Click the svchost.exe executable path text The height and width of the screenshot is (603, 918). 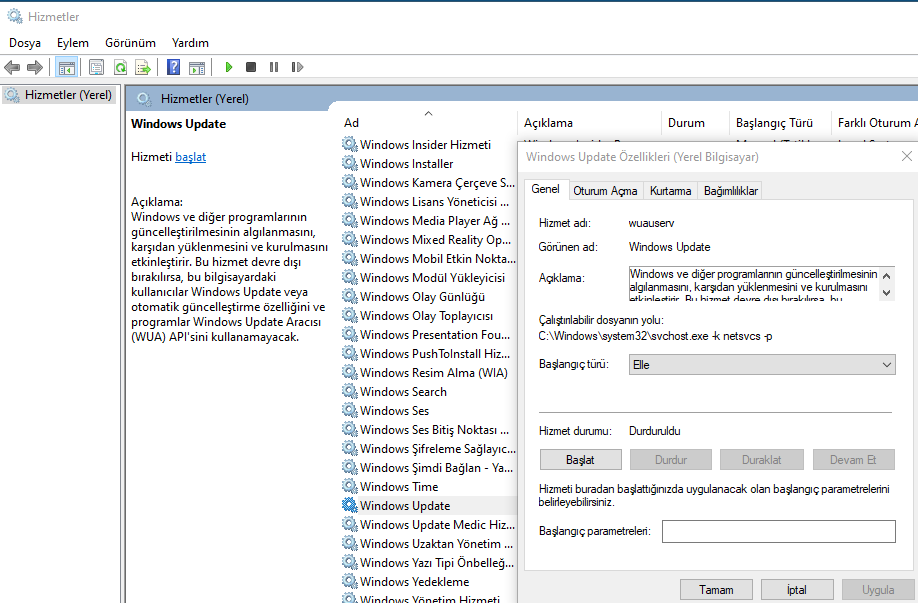(655, 336)
